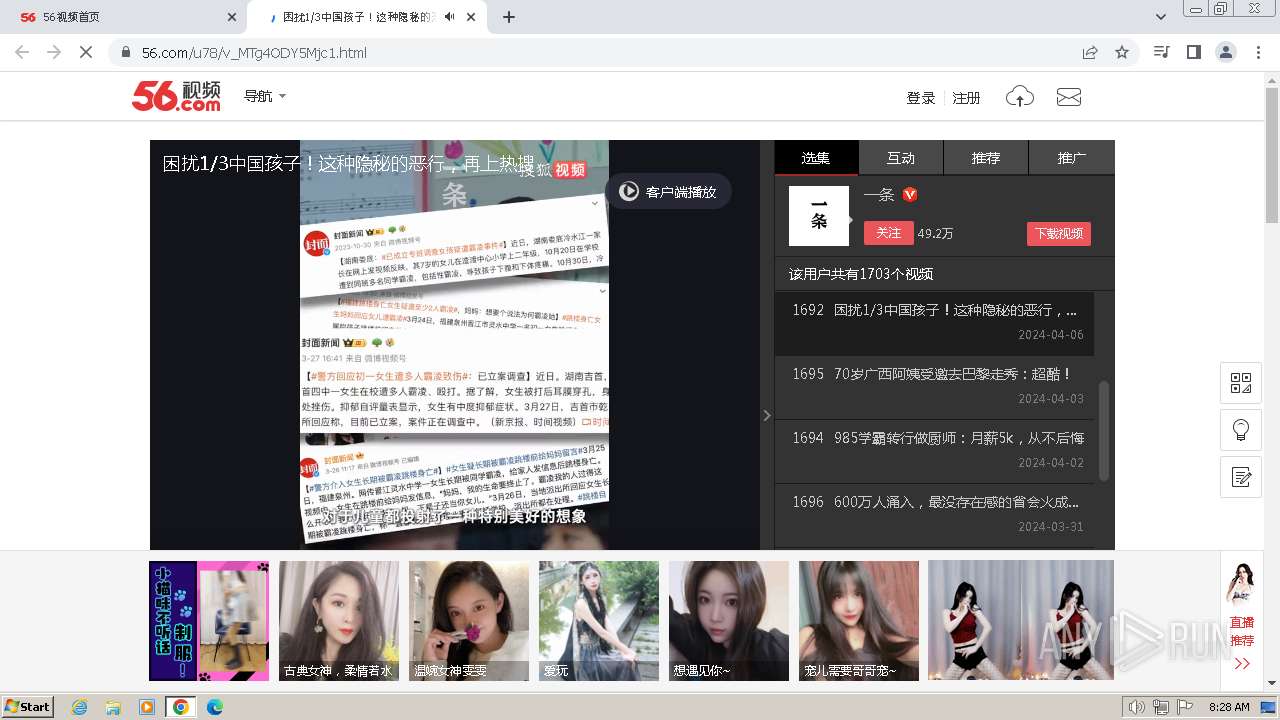Switch to the 选集 tab
This screenshot has height=720, width=1280.
click(x=816, y=158)
